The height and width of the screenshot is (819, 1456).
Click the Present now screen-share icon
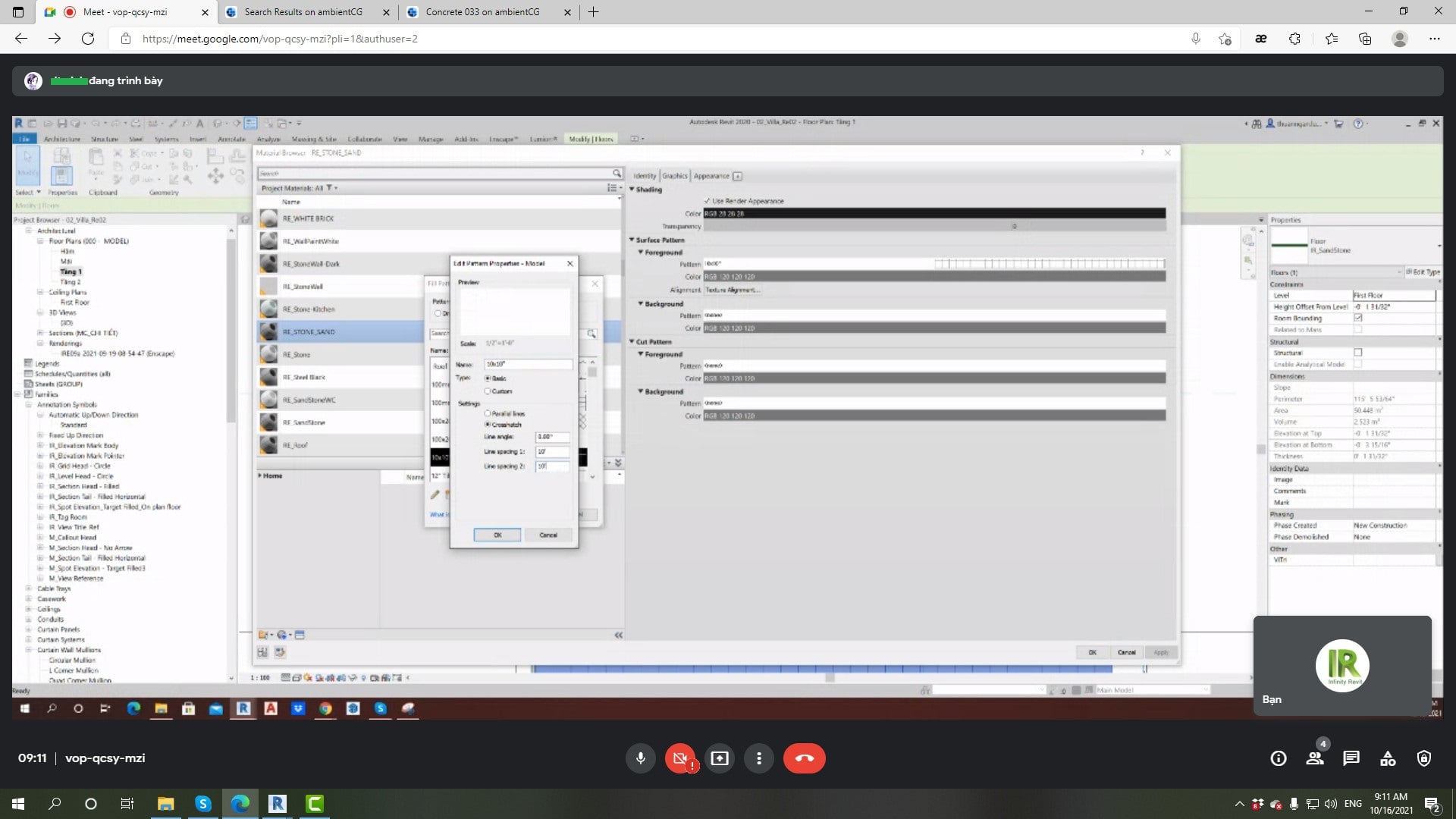[x=720, y=758]
